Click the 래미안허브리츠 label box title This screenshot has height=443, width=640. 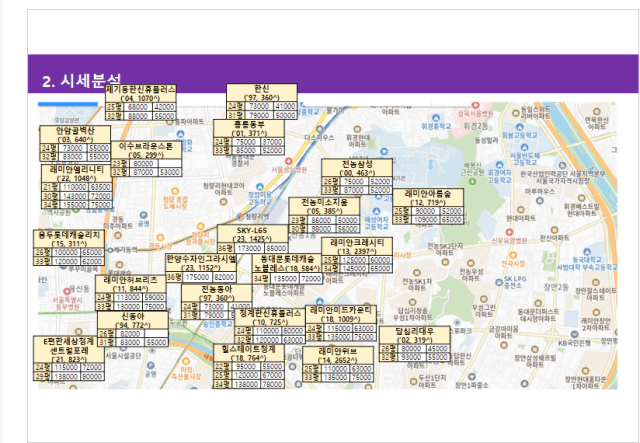pos(131,280)
